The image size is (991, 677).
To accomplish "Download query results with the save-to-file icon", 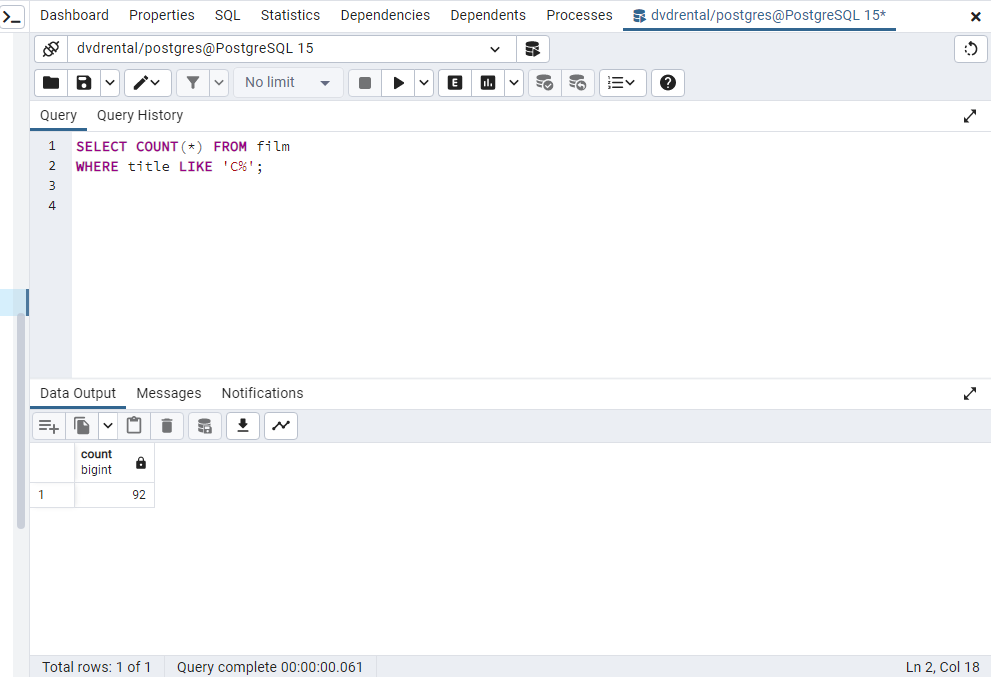I will coord(242,425).
